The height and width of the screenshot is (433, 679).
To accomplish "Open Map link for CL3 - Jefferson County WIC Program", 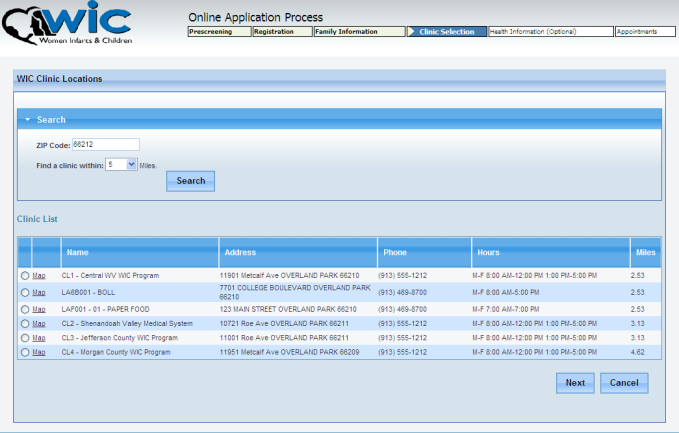I will tap(39, 338).
